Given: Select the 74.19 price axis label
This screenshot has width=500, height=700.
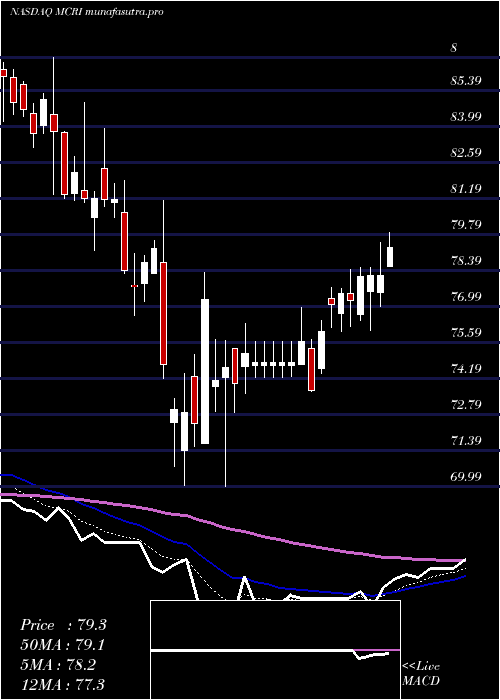Looking at the screenshot, I should pyautogui.click(x=466, y=369).
